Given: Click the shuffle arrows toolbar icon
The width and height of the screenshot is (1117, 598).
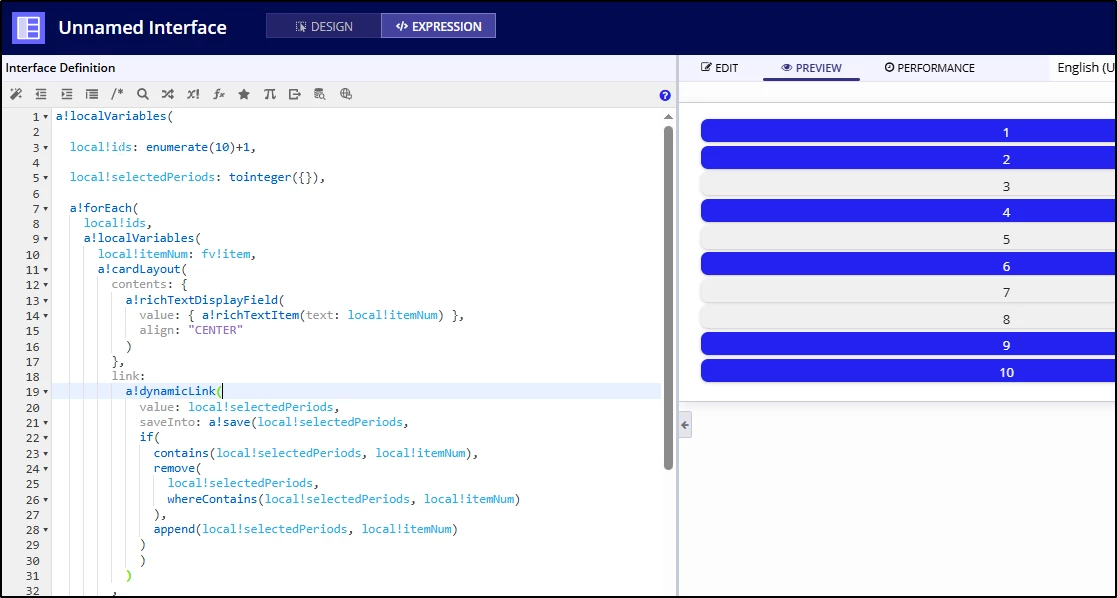Looking at the screenshot, I should click(x=167, y=94).
